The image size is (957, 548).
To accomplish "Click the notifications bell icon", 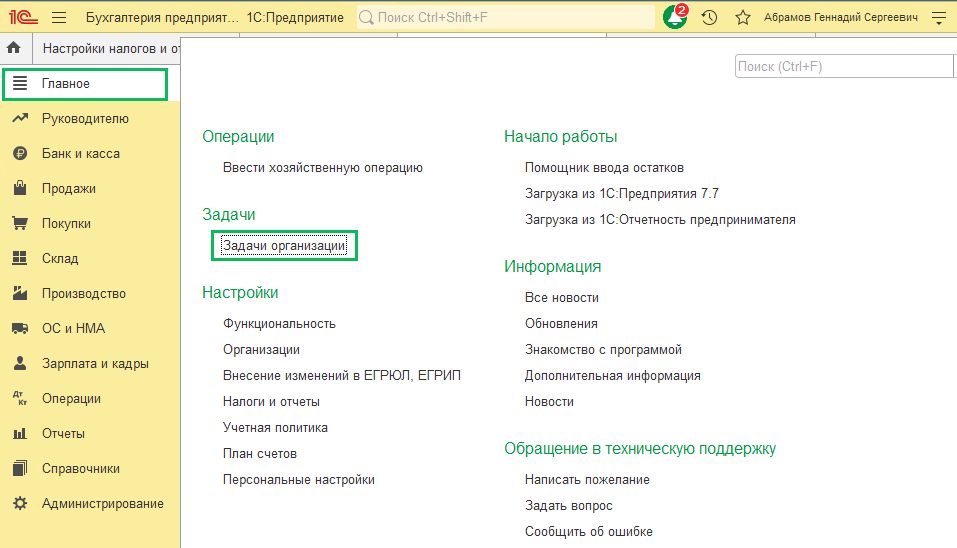I will coord(676,18).
